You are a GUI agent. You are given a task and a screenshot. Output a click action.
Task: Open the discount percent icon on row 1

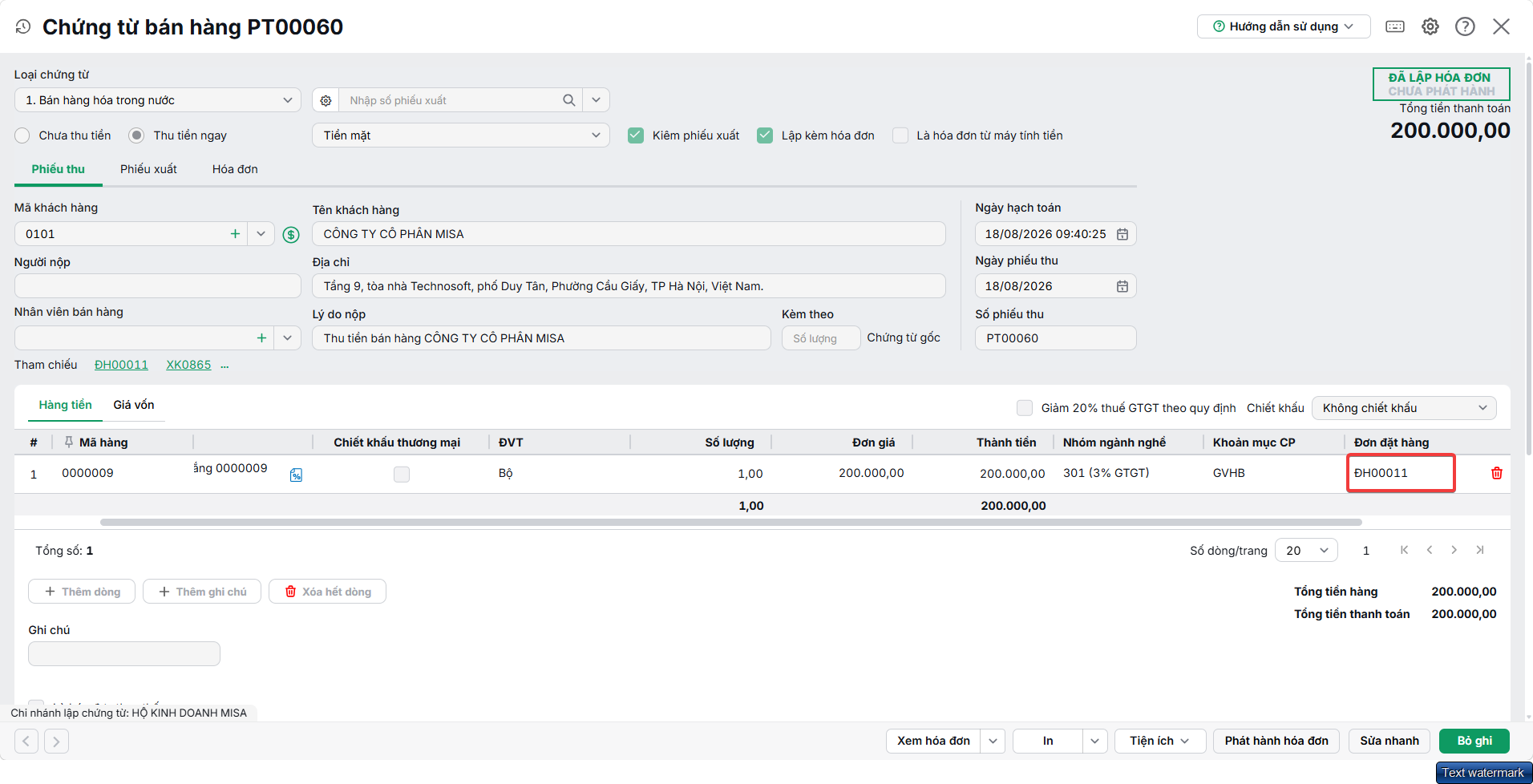[x=296, y=475]
